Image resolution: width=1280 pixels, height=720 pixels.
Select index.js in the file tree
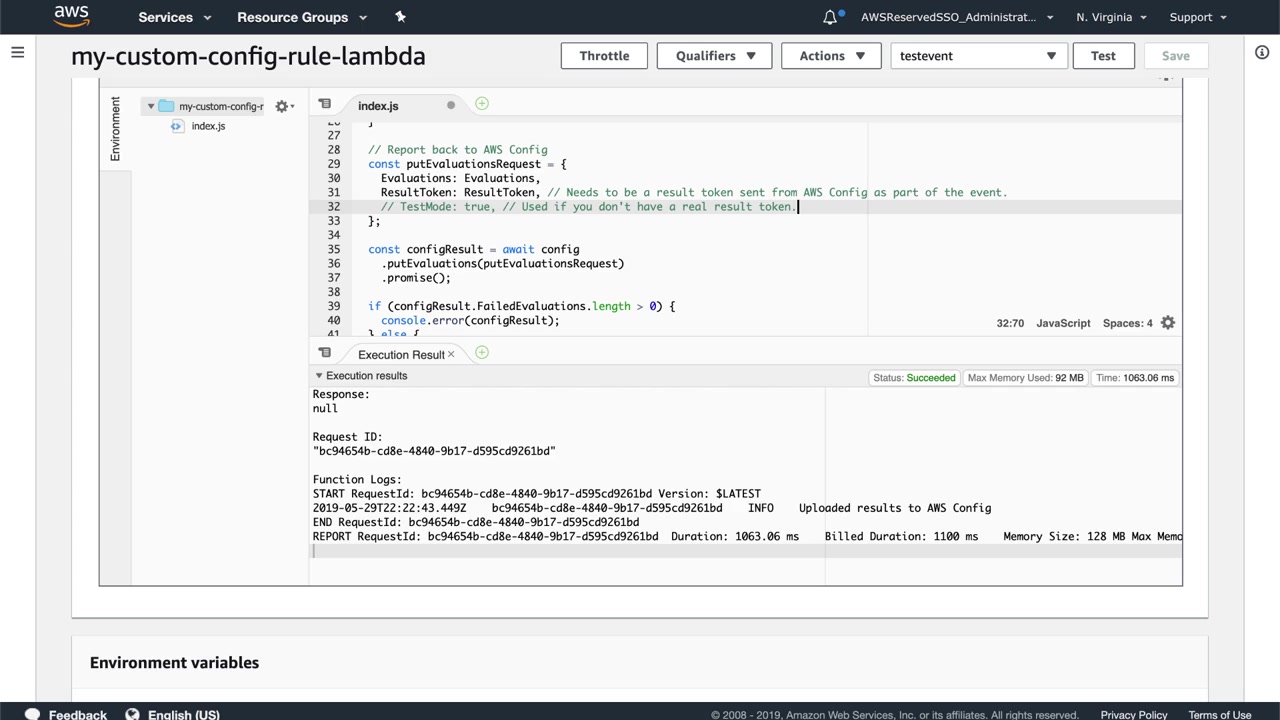click(x=208, y=126)
